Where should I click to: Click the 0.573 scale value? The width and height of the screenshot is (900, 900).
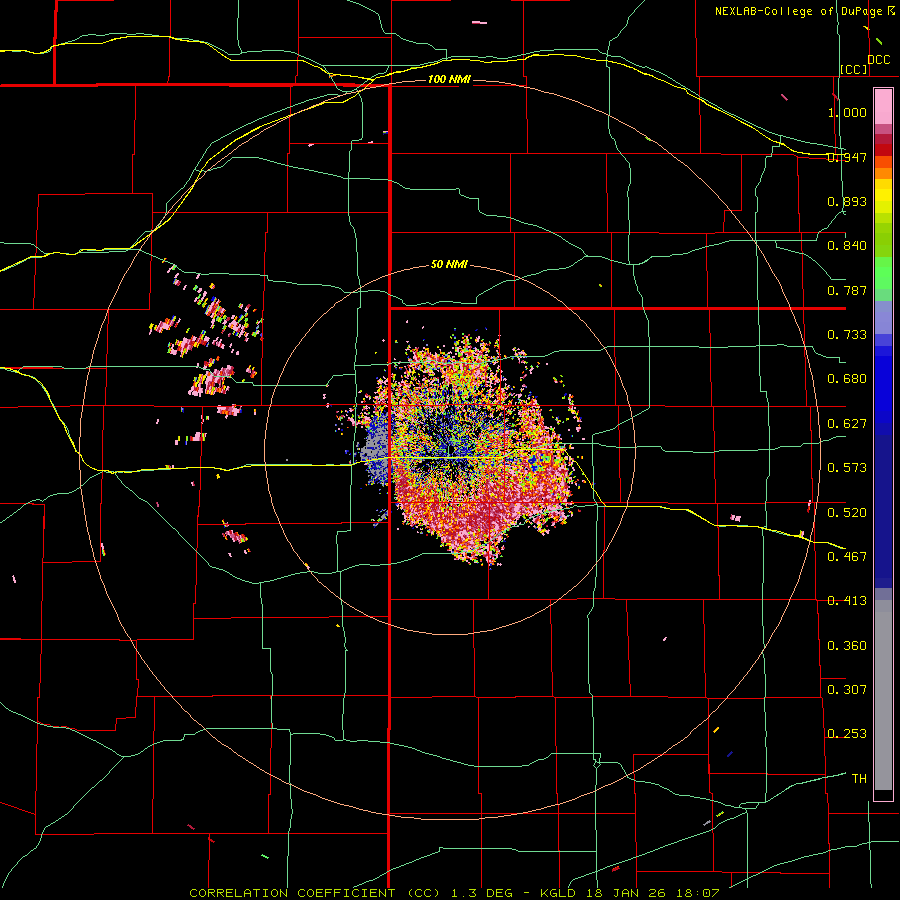(847, 468)
